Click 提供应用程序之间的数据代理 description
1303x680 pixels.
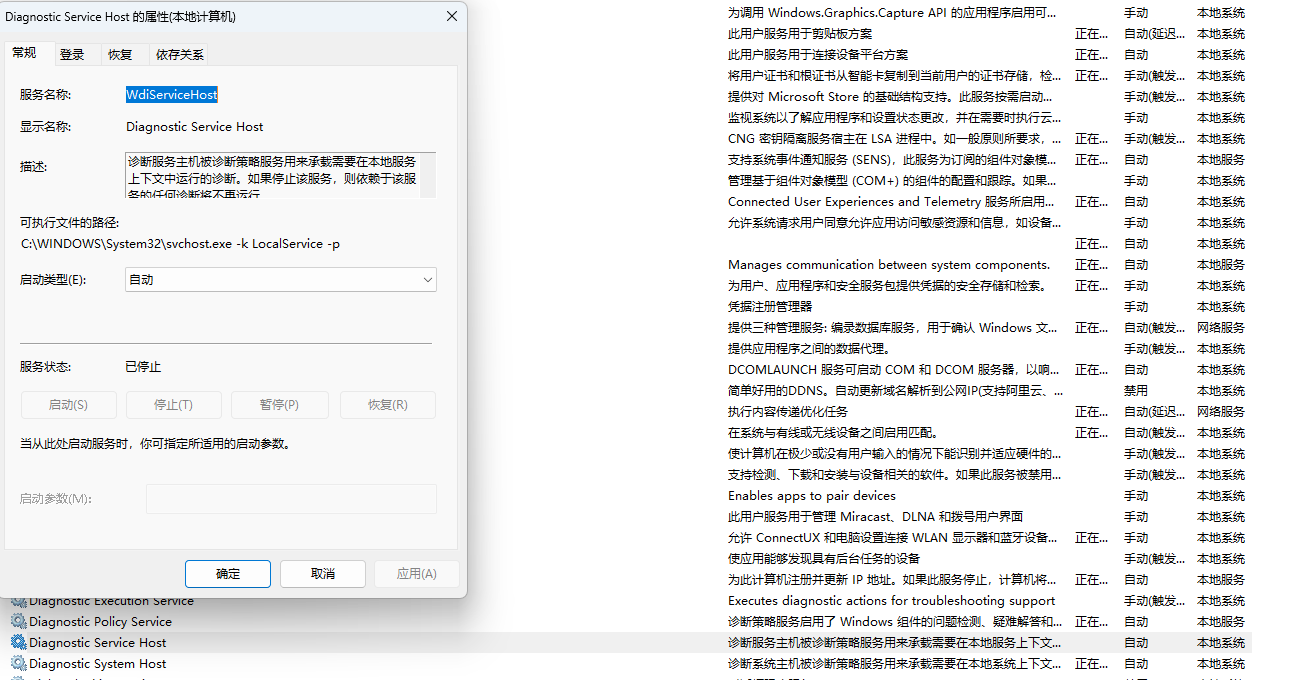tap(808, 349)
